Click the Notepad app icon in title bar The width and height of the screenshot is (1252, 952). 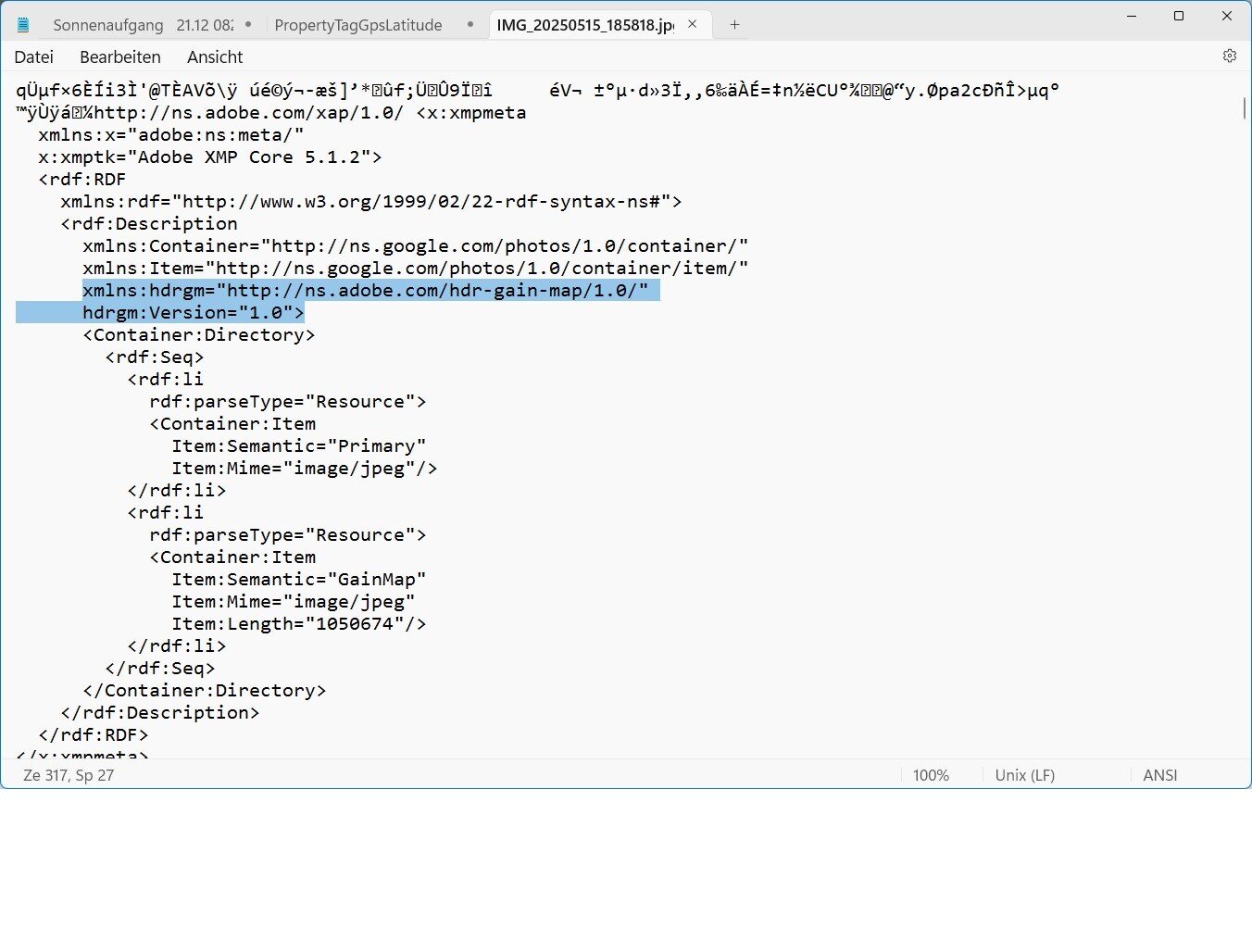(x=23, y=25)
